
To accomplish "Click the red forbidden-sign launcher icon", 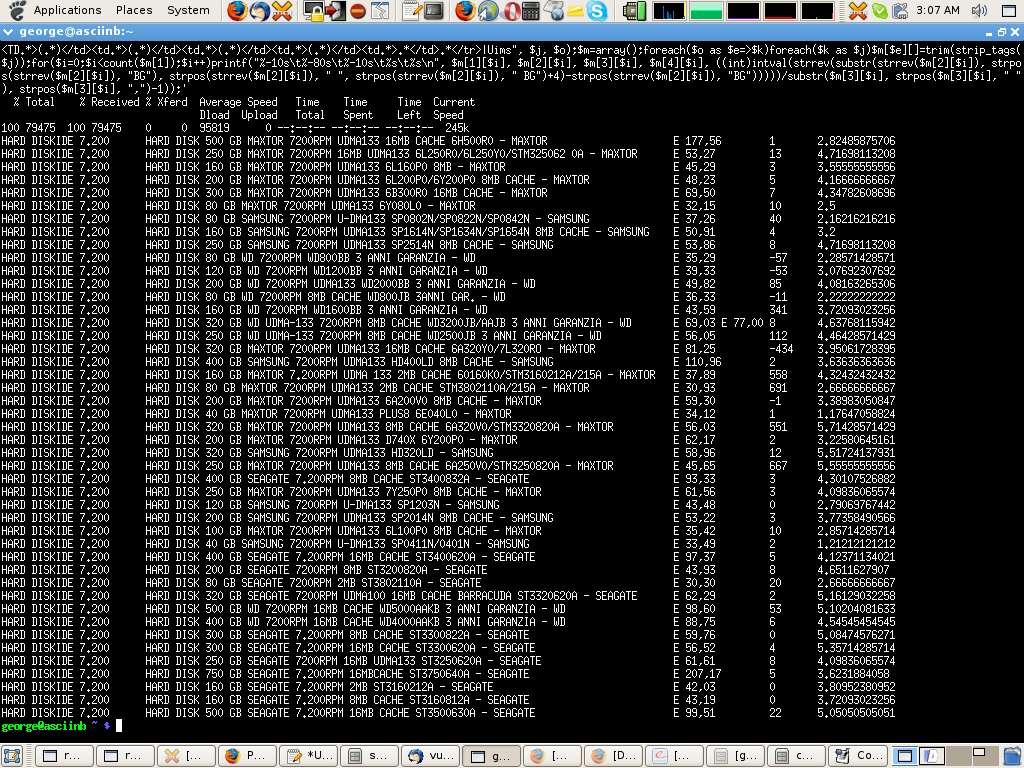I will point(358,11).
